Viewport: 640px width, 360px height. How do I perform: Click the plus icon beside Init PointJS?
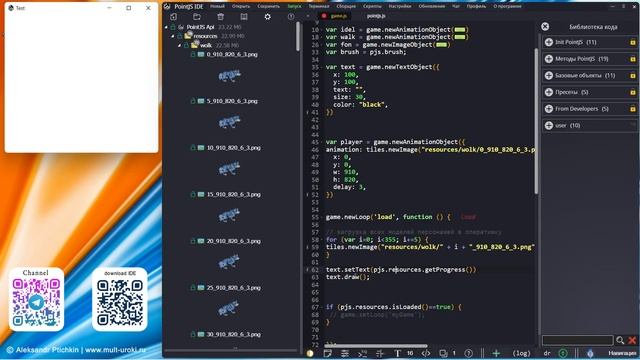coord(549,42)
